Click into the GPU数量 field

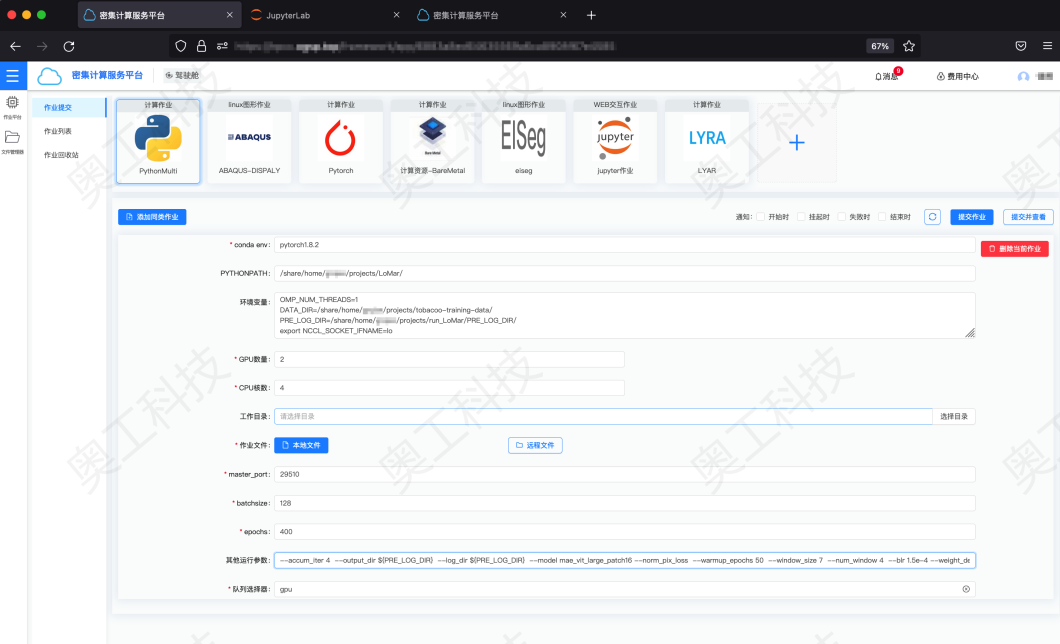[x=450, y=360]
